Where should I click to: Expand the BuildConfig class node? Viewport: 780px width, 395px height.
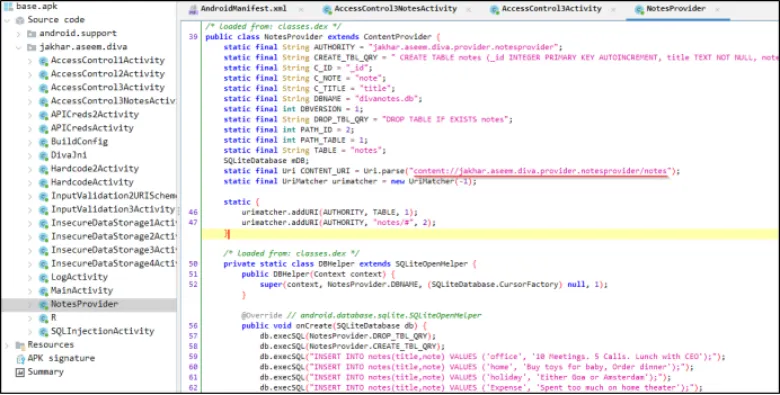30,142
